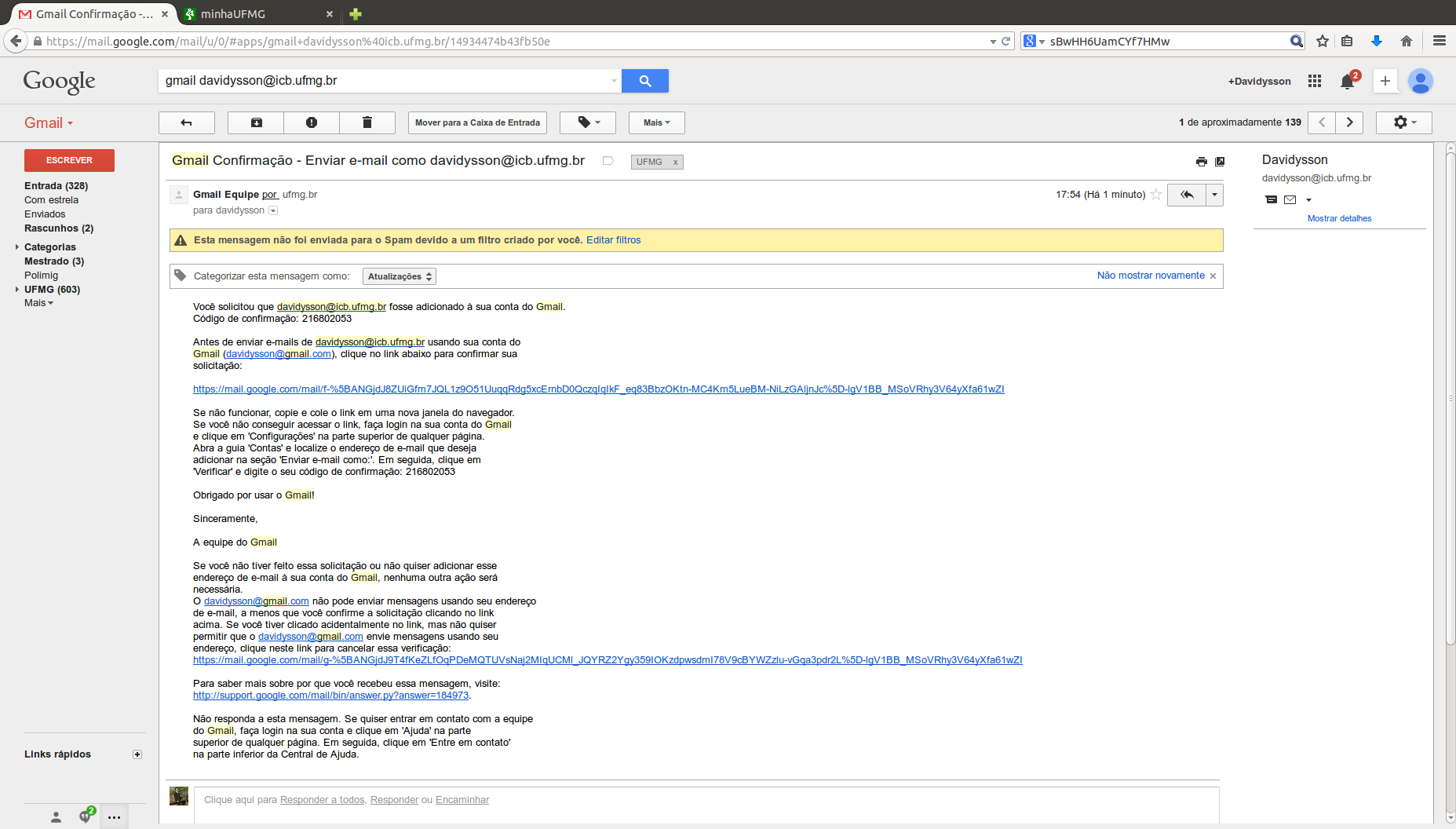This screenshot has width=1456, height=829.
Task: Click the back to inbox arrow button
Action: [187, 122]
